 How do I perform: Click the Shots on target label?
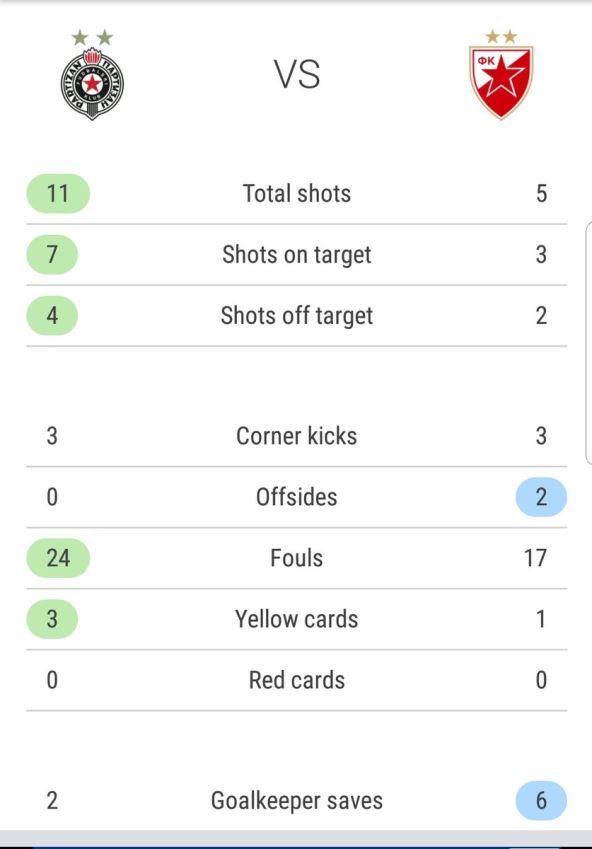(x=297, y=254)
